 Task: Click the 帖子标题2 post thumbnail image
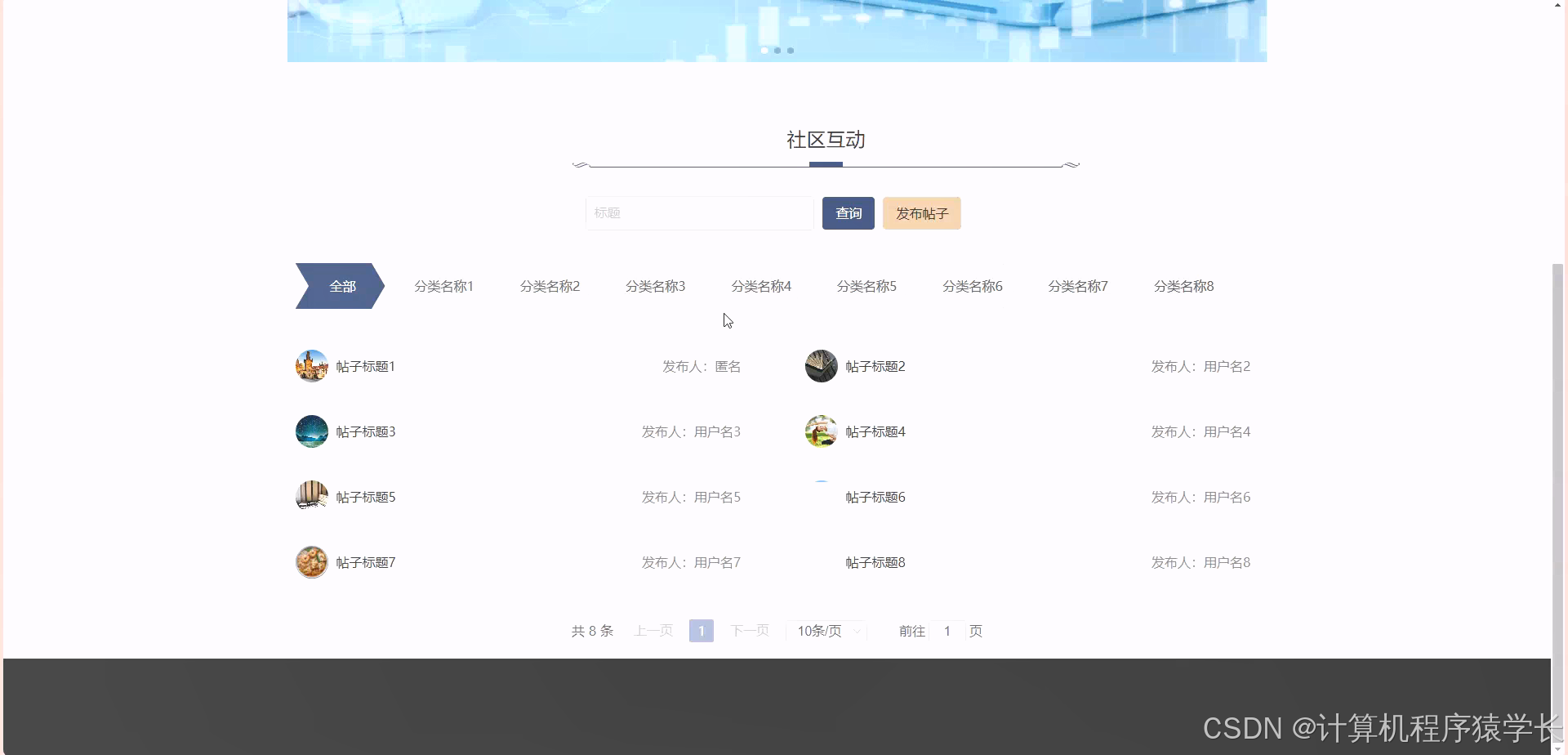coord(821,365)
